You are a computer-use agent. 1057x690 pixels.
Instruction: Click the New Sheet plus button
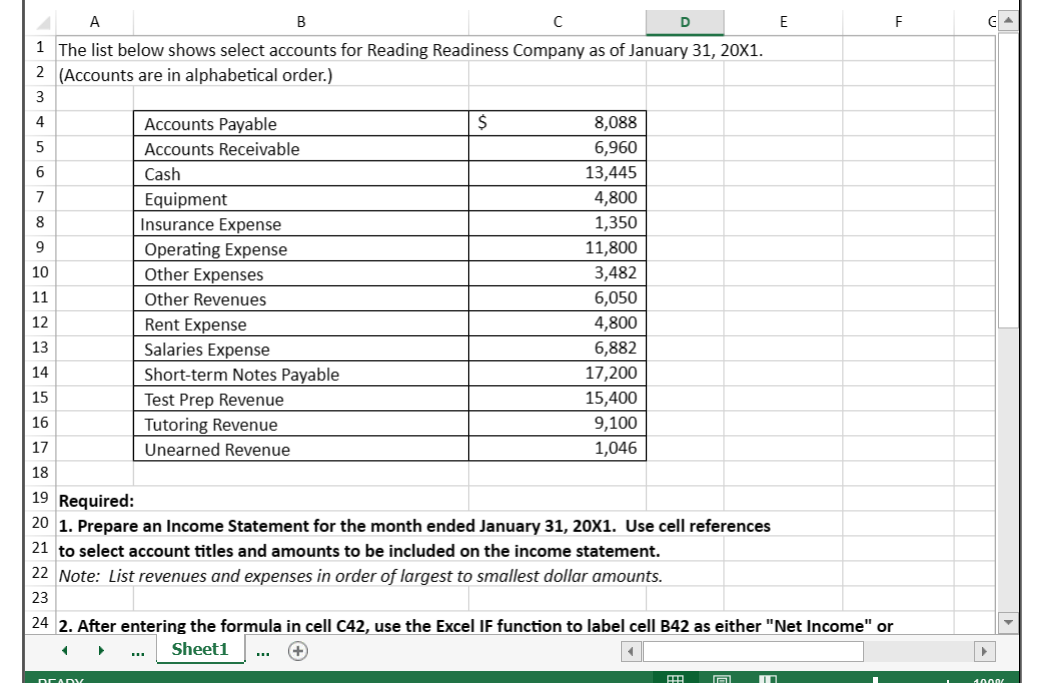pyautogui.click(x=300, y=652)
